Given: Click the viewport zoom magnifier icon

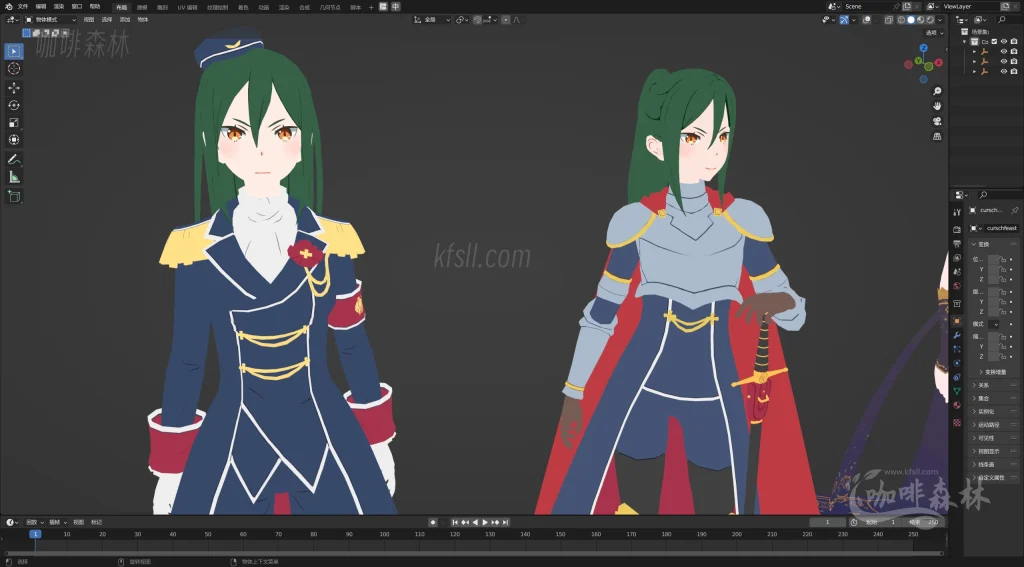Looking at the screenshot, I should (937, 91).
